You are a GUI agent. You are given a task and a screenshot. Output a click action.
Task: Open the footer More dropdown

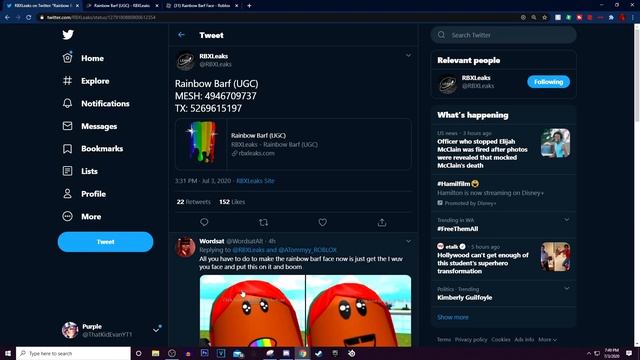pyautogui.click(x=547, y=340)
